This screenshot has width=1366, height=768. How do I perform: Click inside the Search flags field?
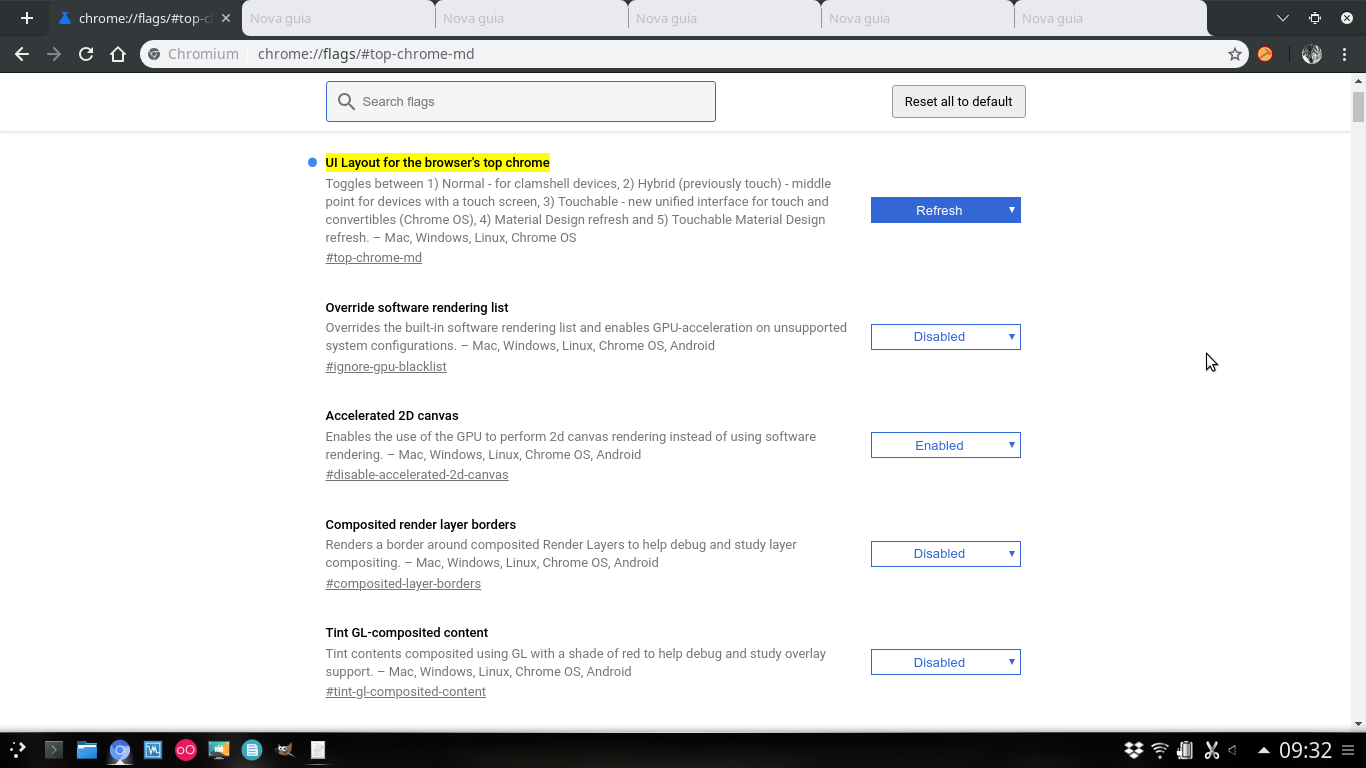pos(520,101)
